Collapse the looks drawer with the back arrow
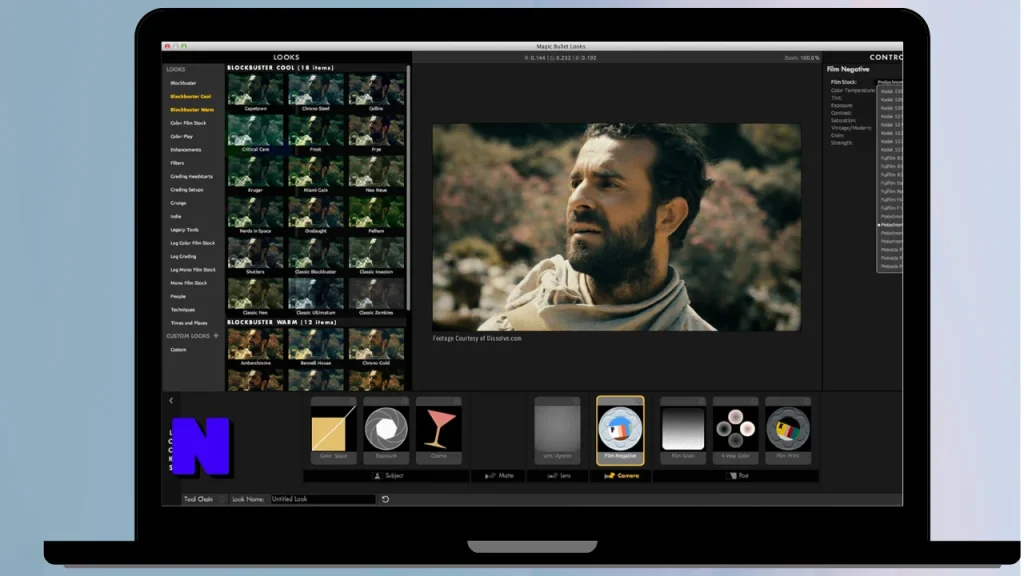 click(171, 400)
